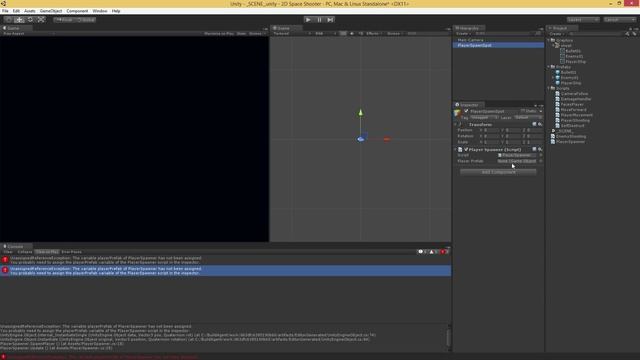
Task: Open the Layer dropdown in Inspector
Action: tap(527, 118)
